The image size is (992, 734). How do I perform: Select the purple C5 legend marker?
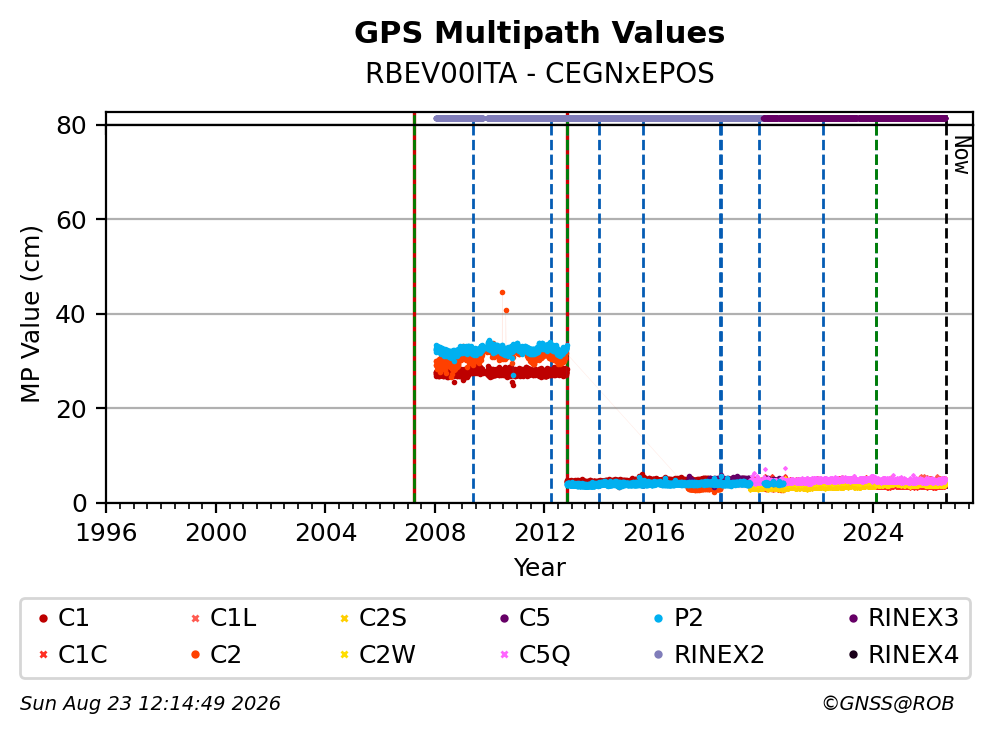click(504, 618)
